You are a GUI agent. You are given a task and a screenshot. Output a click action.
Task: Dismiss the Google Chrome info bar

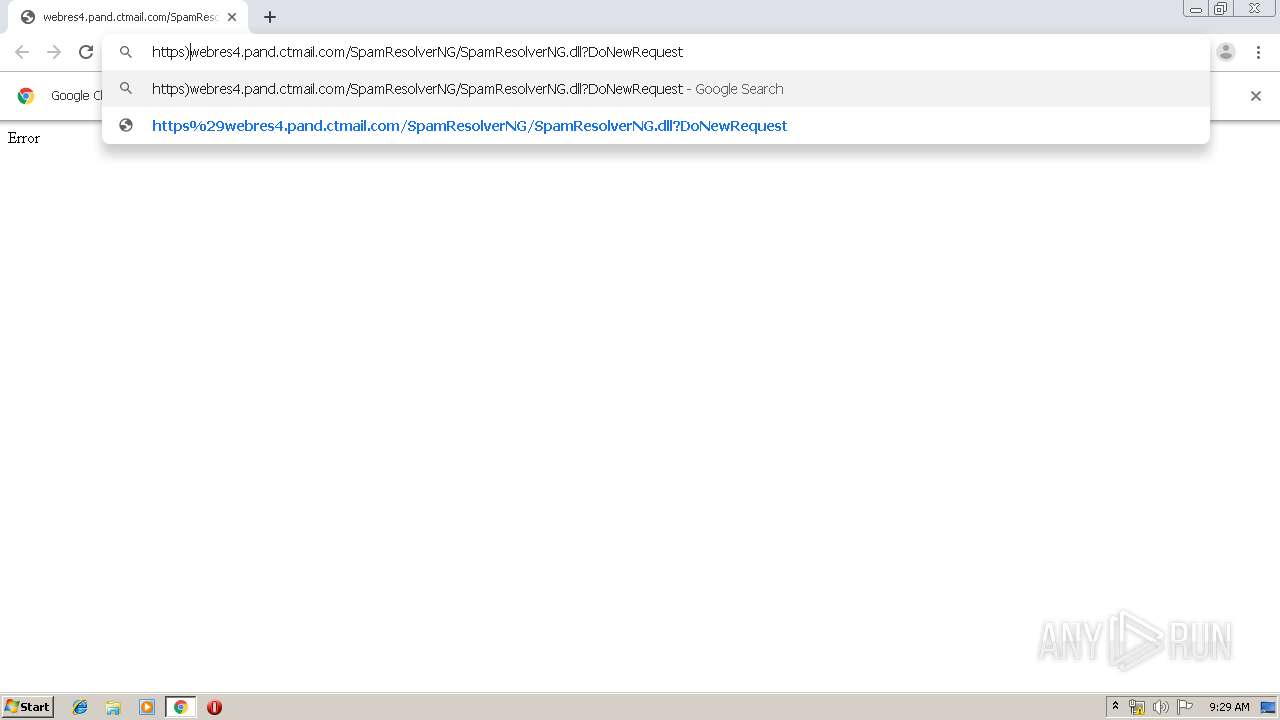click(x=1256, y=96)
